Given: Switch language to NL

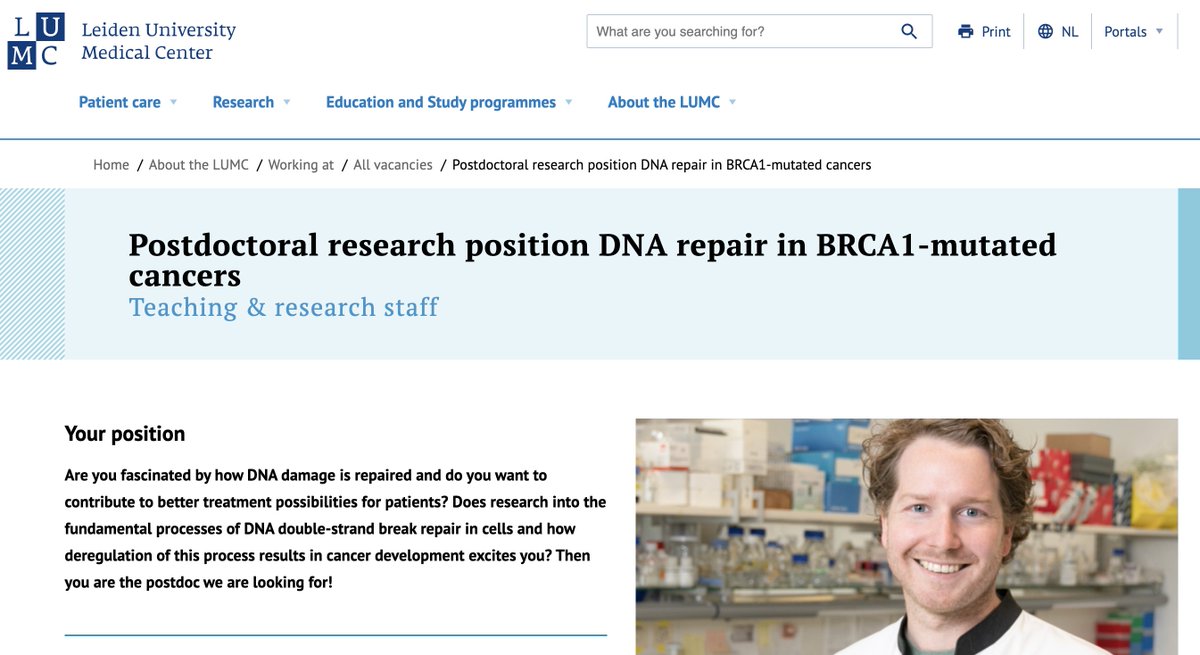Looking at the screenshot, I should [x=1070, y=31].
